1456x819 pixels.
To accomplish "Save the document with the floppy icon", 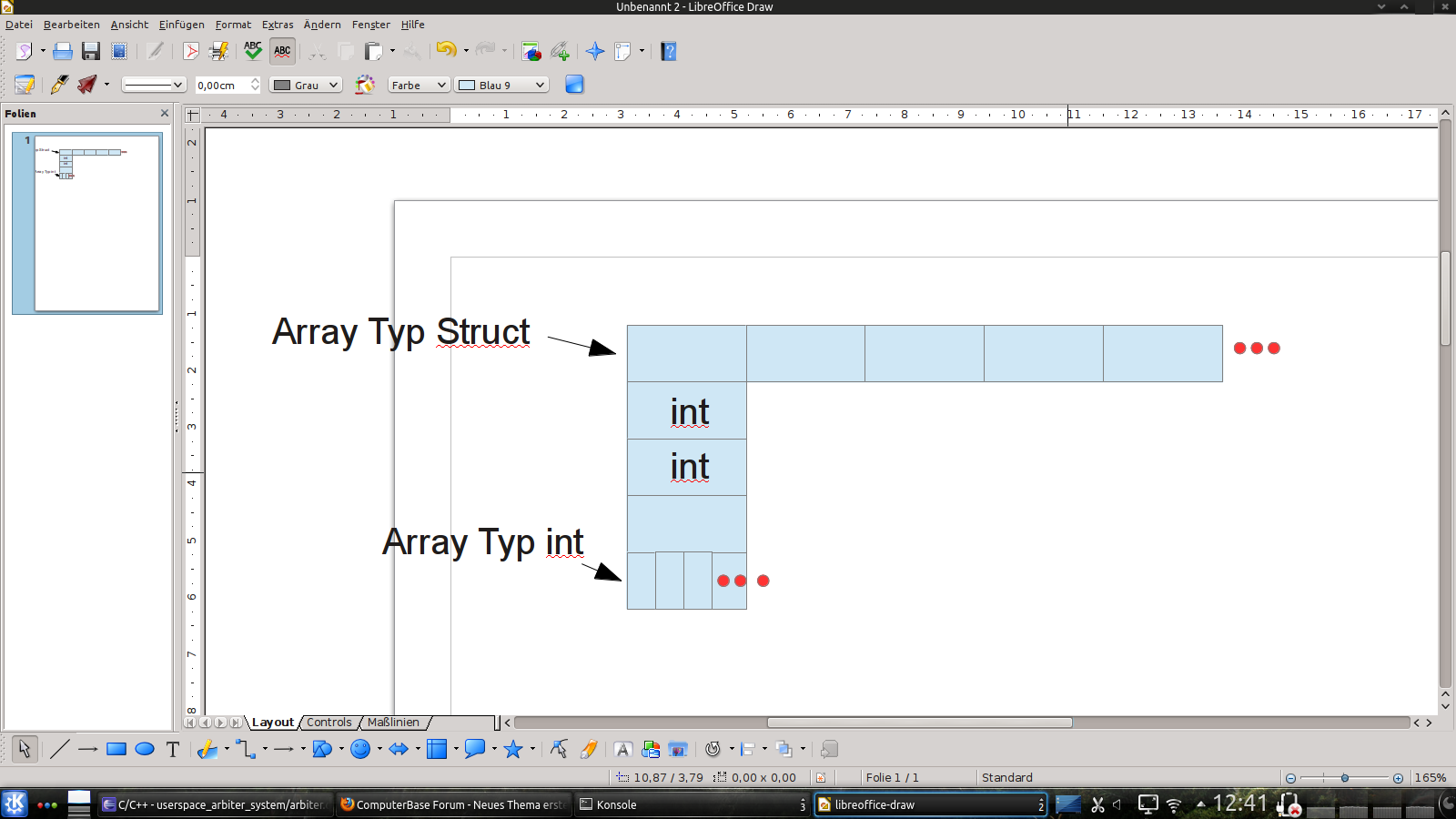I will (91, 51).
